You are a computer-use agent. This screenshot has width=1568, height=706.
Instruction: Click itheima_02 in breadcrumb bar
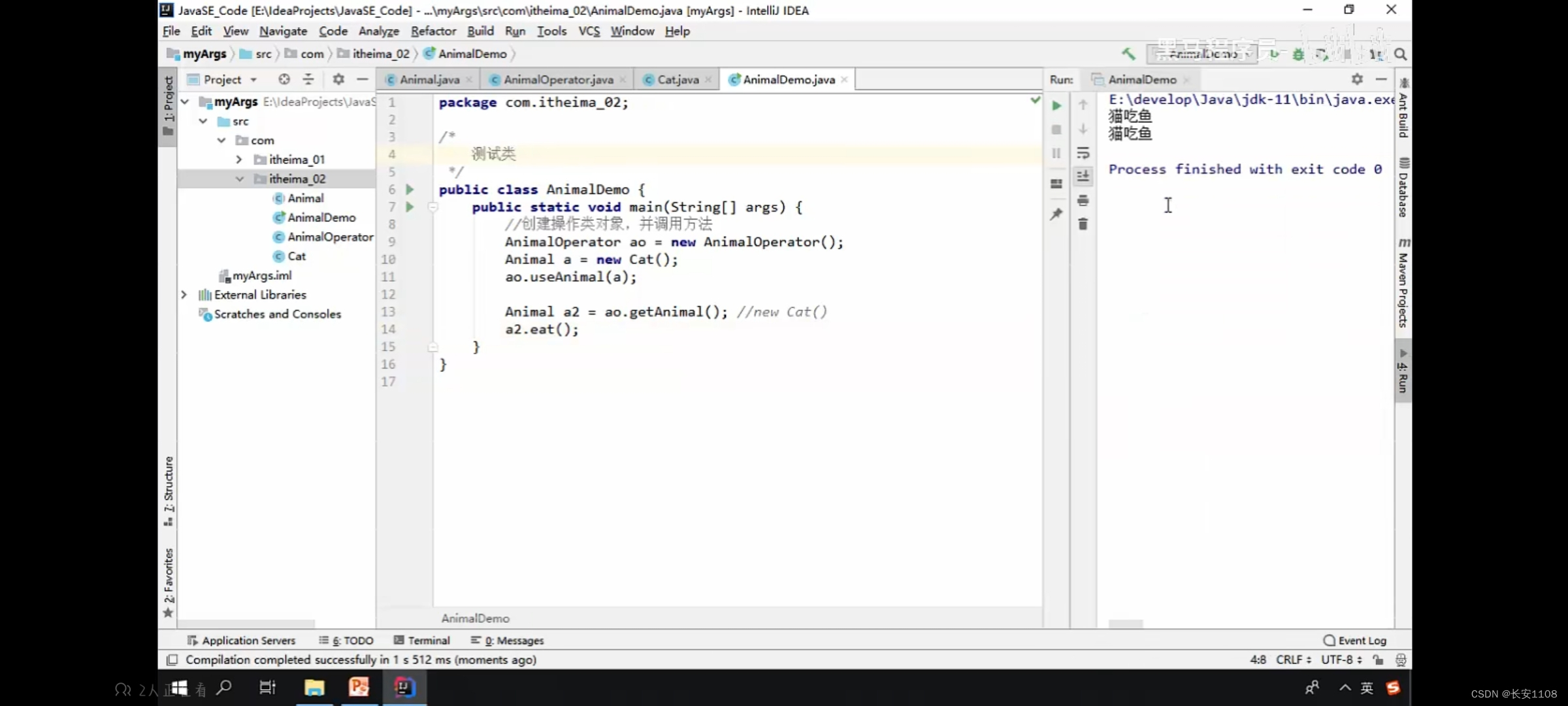pyautogui.click(x=374, y=54)
